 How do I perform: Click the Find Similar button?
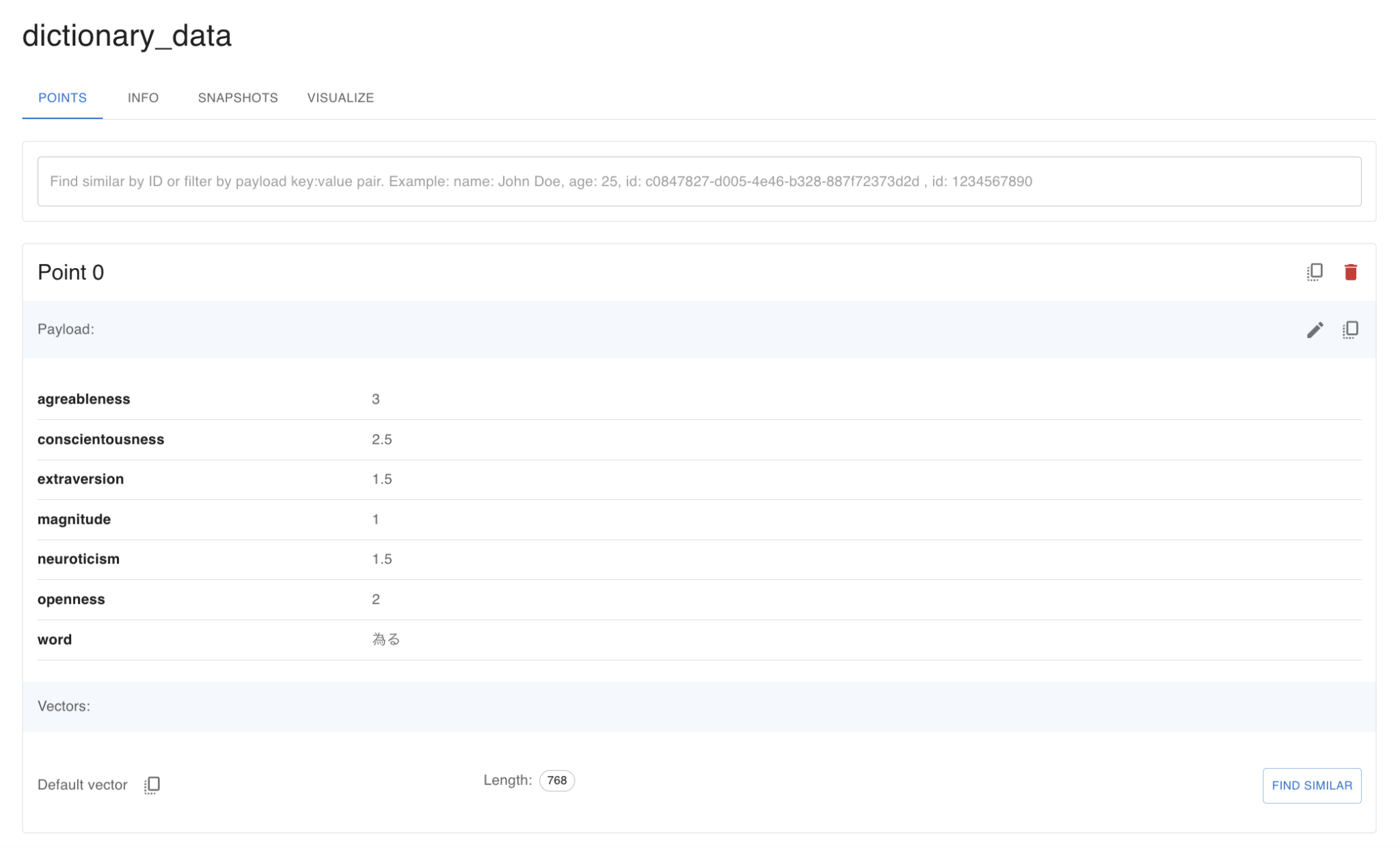click(1311, 785)
